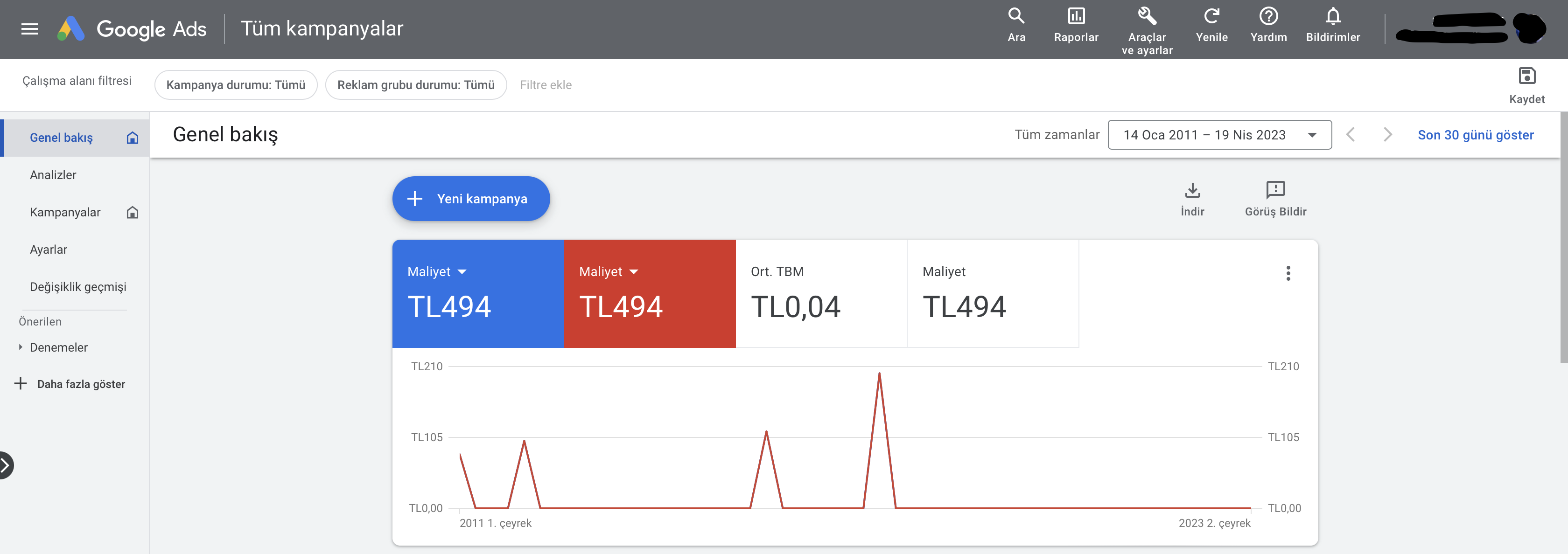The width and height of the screenshot is (1568, 554).
Task: Open the Raporlar reports icon
Action: click(1076, 16)
